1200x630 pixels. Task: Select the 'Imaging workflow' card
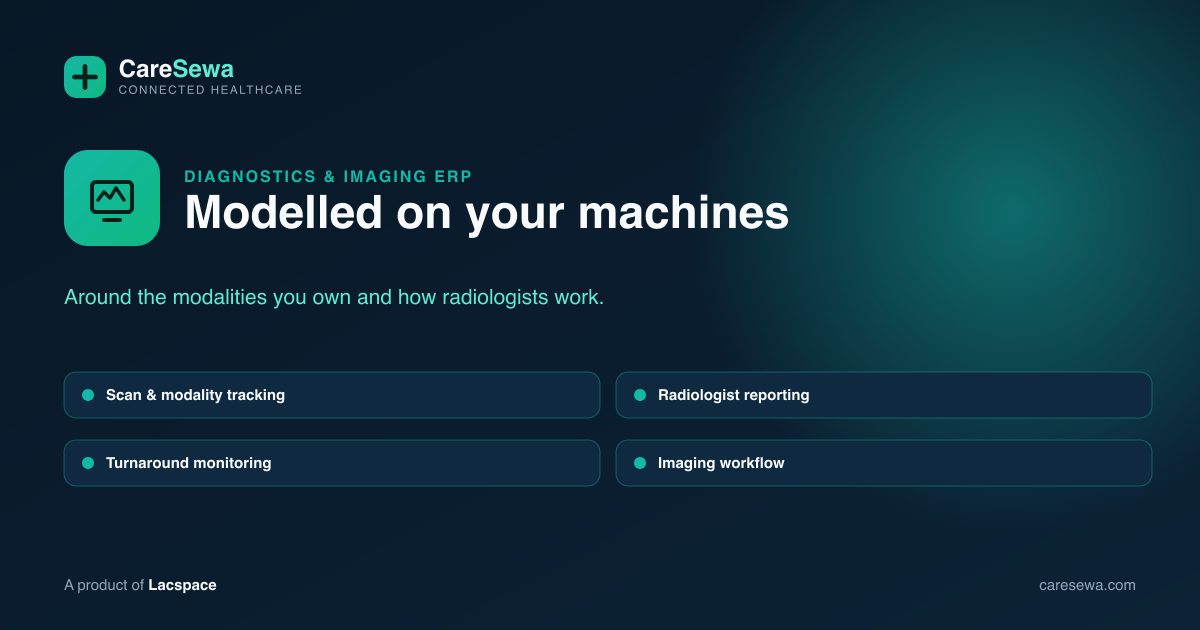point(884,463)
